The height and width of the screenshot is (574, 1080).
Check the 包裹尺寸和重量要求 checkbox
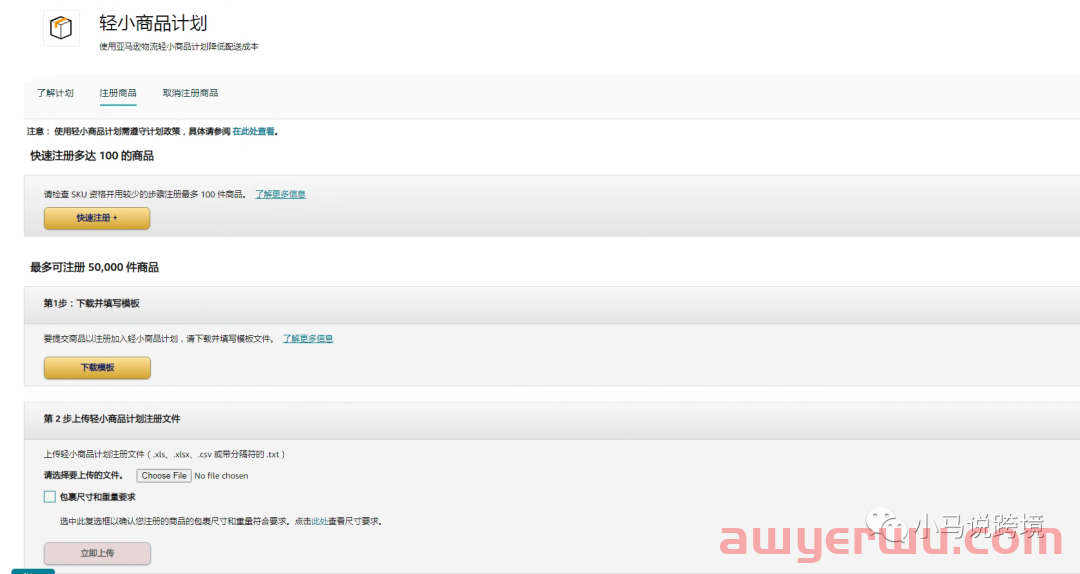point(50,497)
